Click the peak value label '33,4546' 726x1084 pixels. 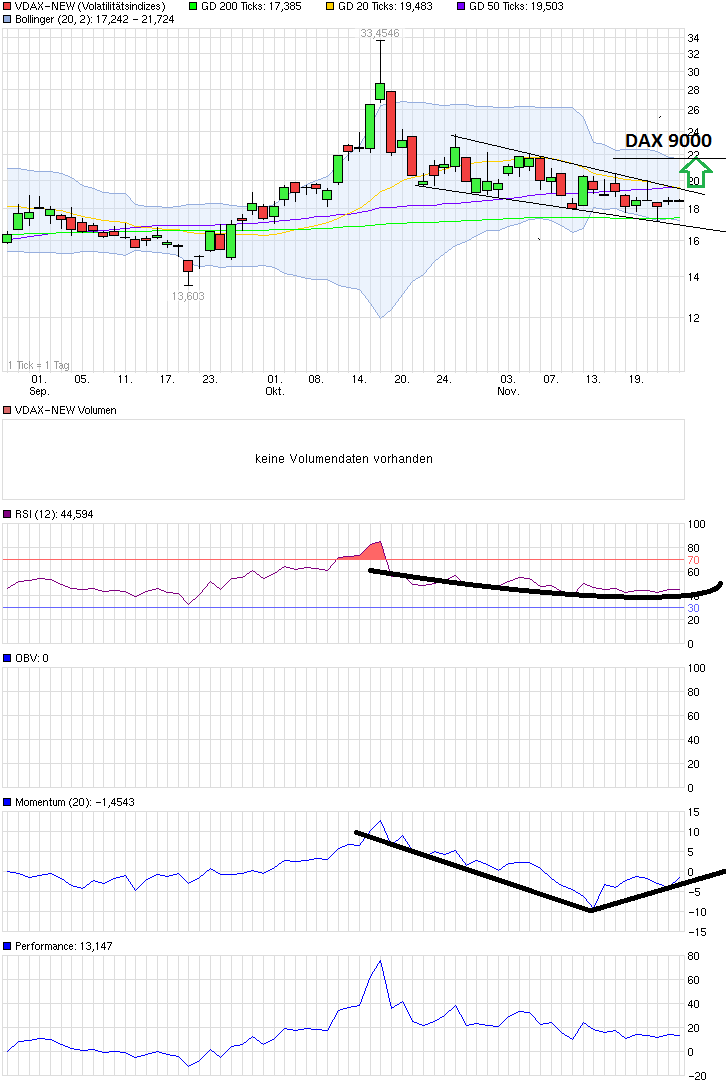380,33
